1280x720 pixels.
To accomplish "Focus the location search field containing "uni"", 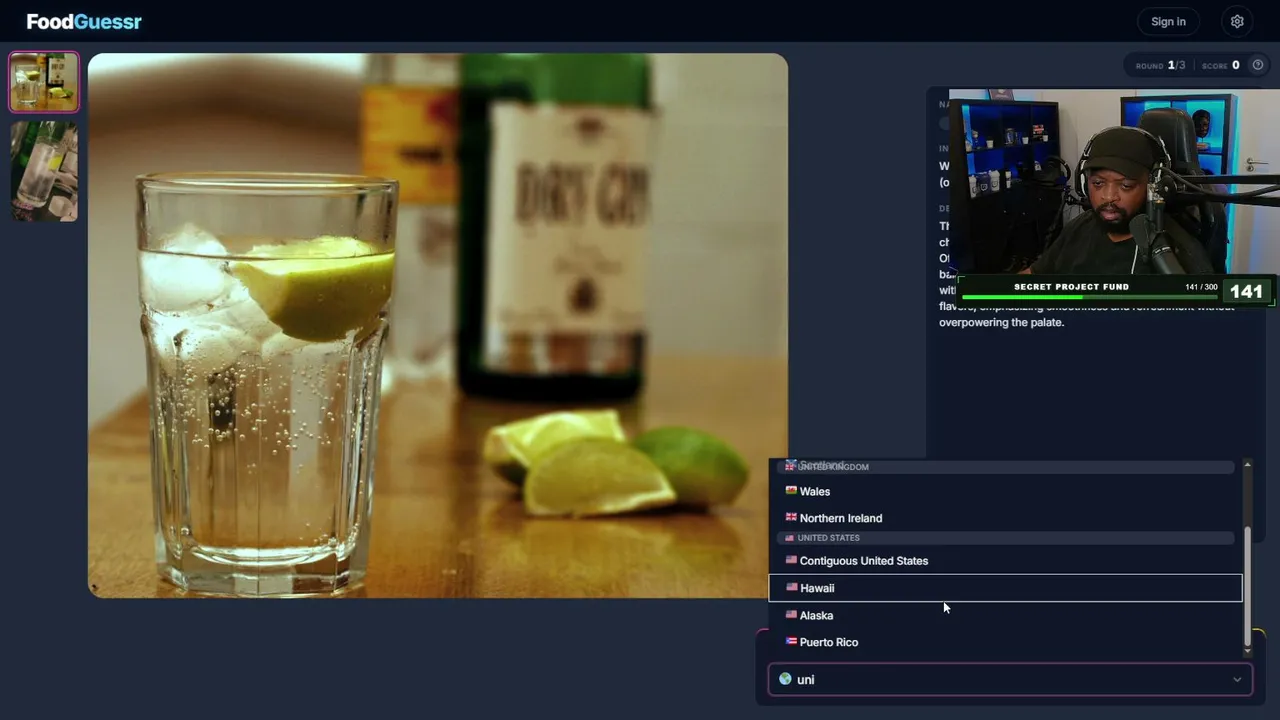I will 1010,679.
